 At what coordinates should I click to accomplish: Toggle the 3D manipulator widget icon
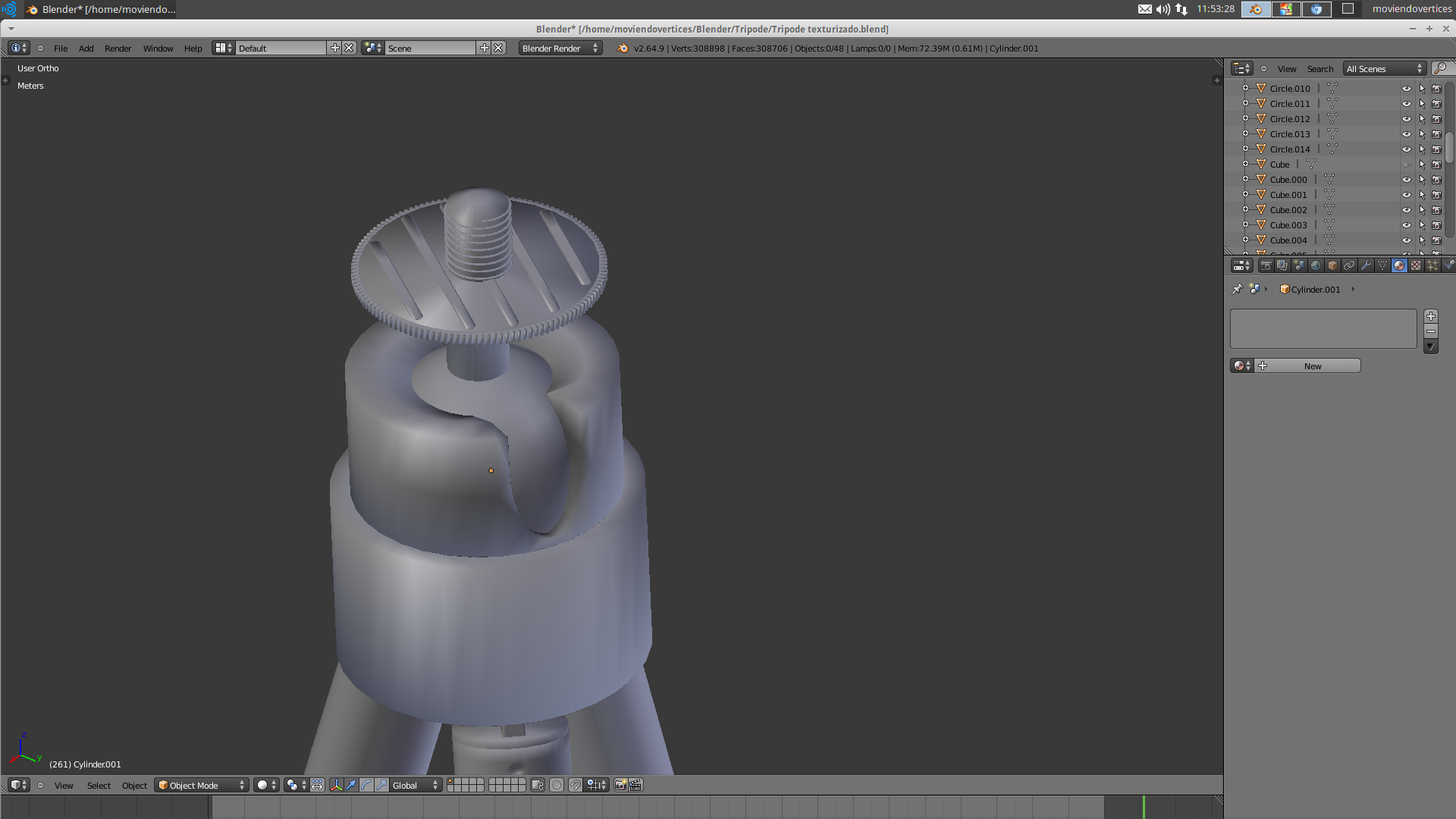(x=336, y=786)
